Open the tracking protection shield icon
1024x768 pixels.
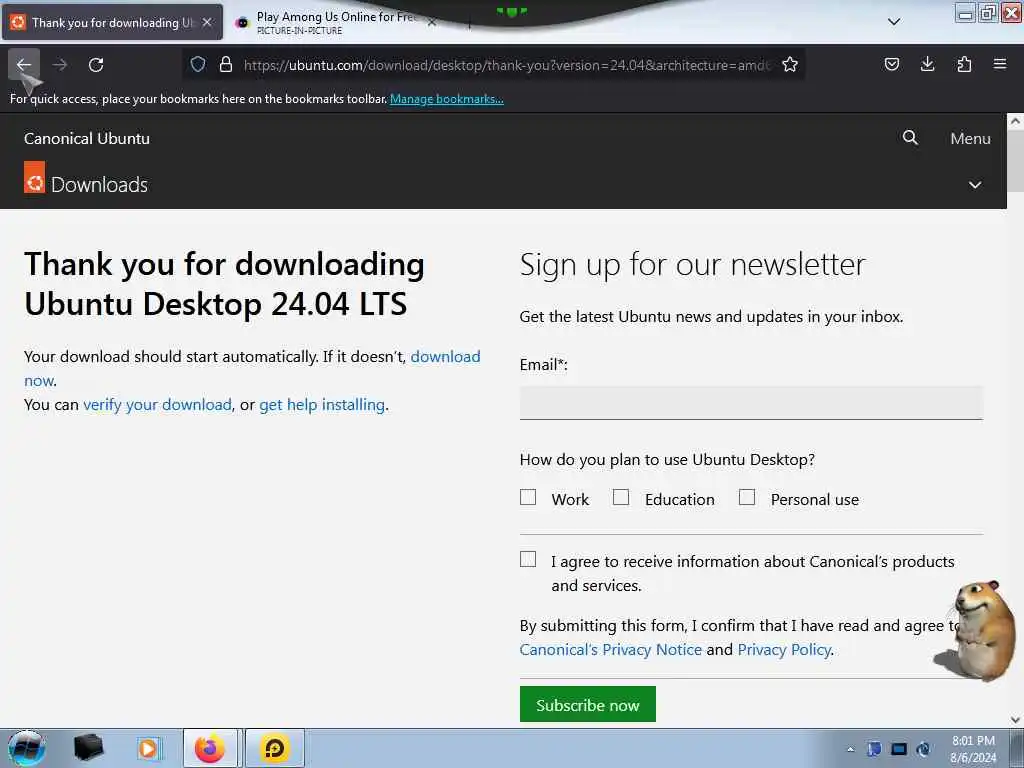click(198, 64)
